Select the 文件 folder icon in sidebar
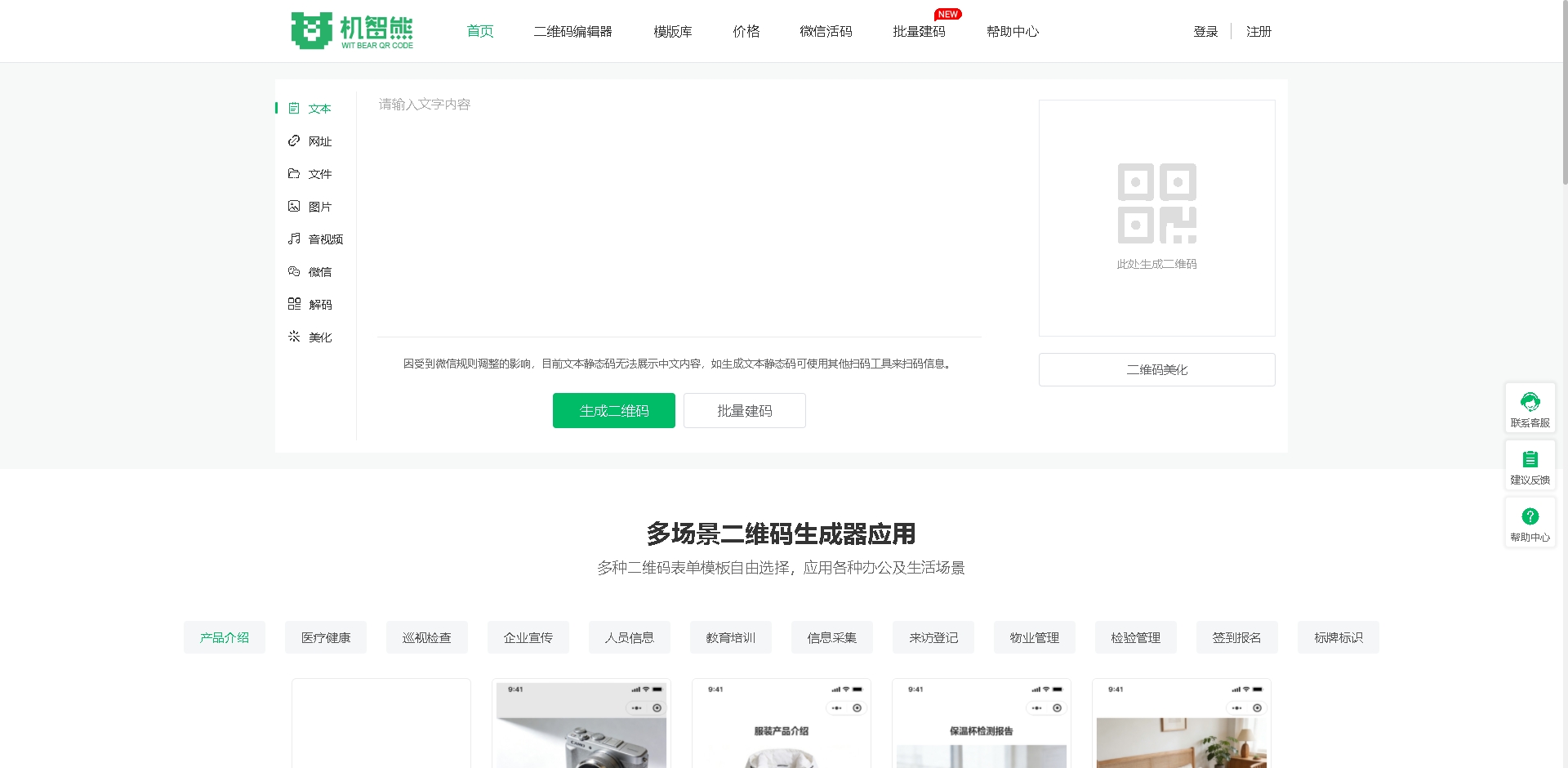 pyautogui.click(x=294, y=174)
